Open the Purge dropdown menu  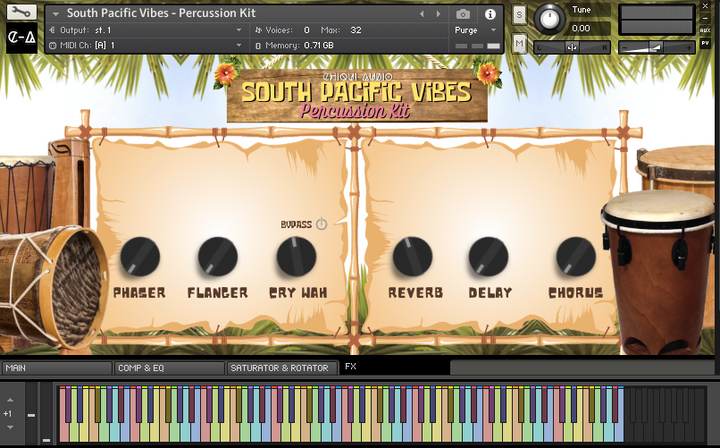475,30
